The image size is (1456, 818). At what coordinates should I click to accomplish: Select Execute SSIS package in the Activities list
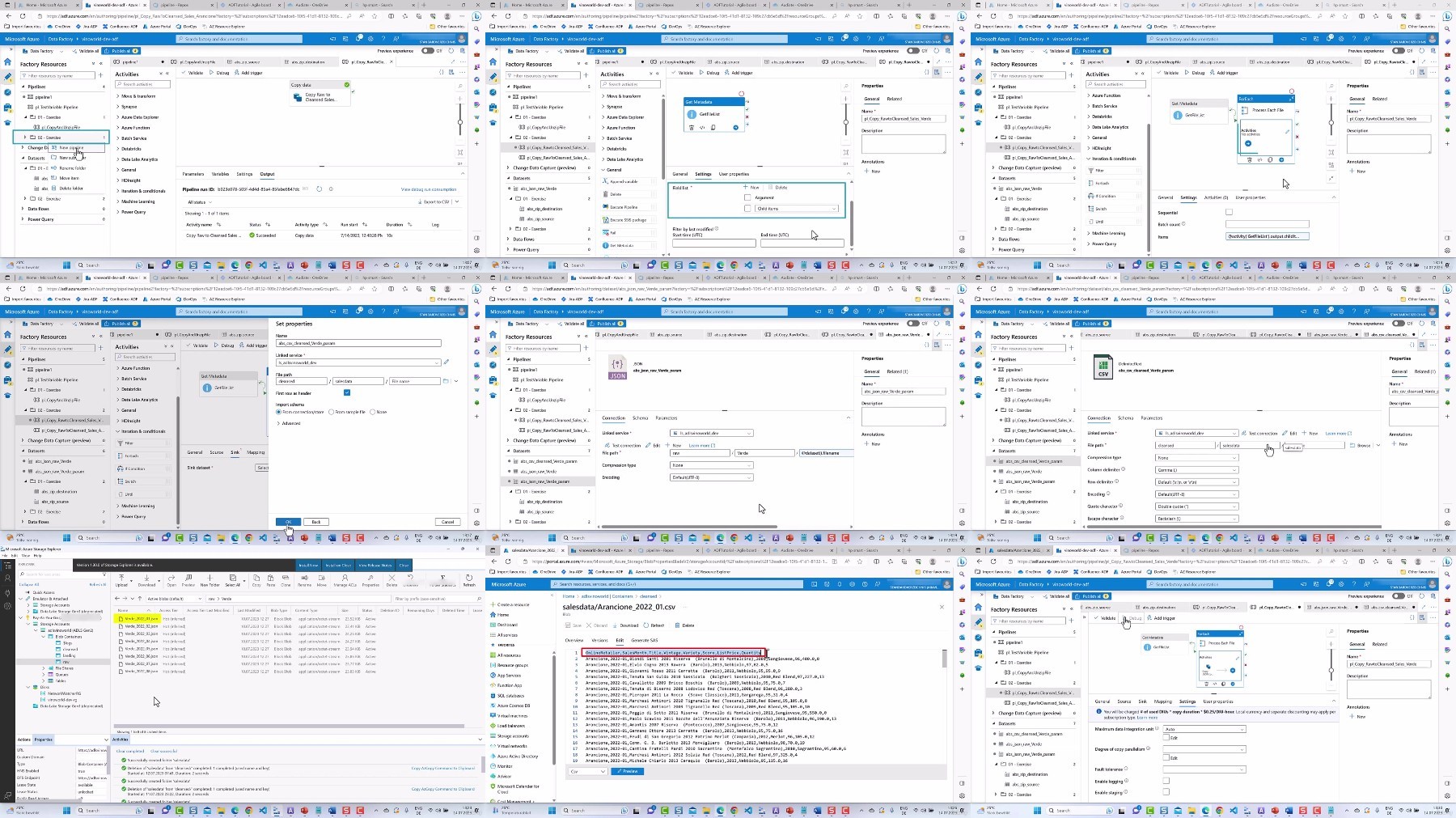click(x=628, y=220)
